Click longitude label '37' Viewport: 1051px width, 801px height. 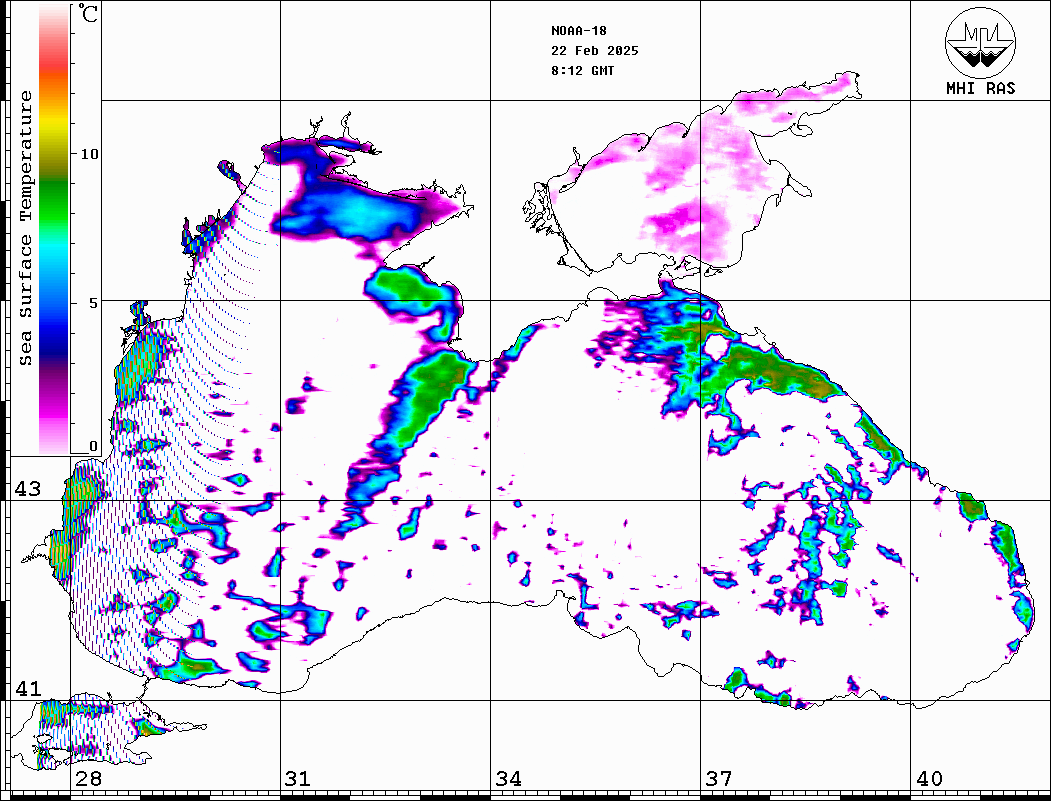coord(719,779)
